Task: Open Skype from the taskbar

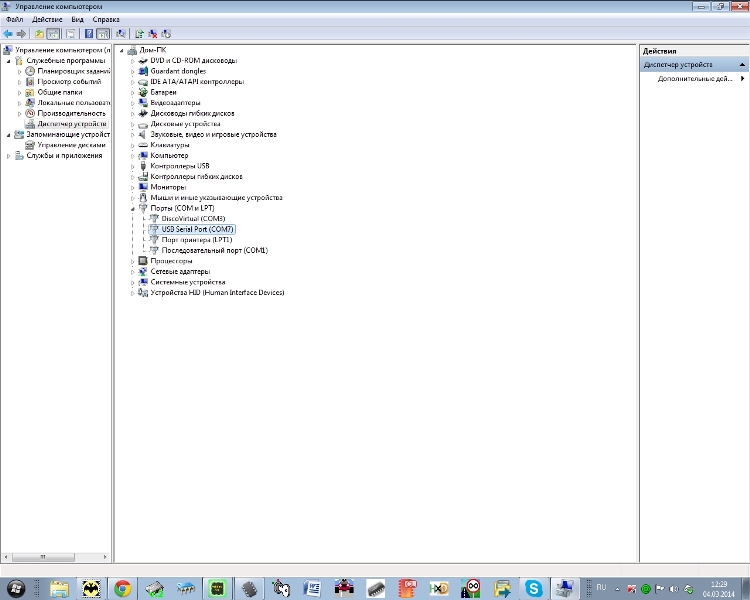Action: 534,588
